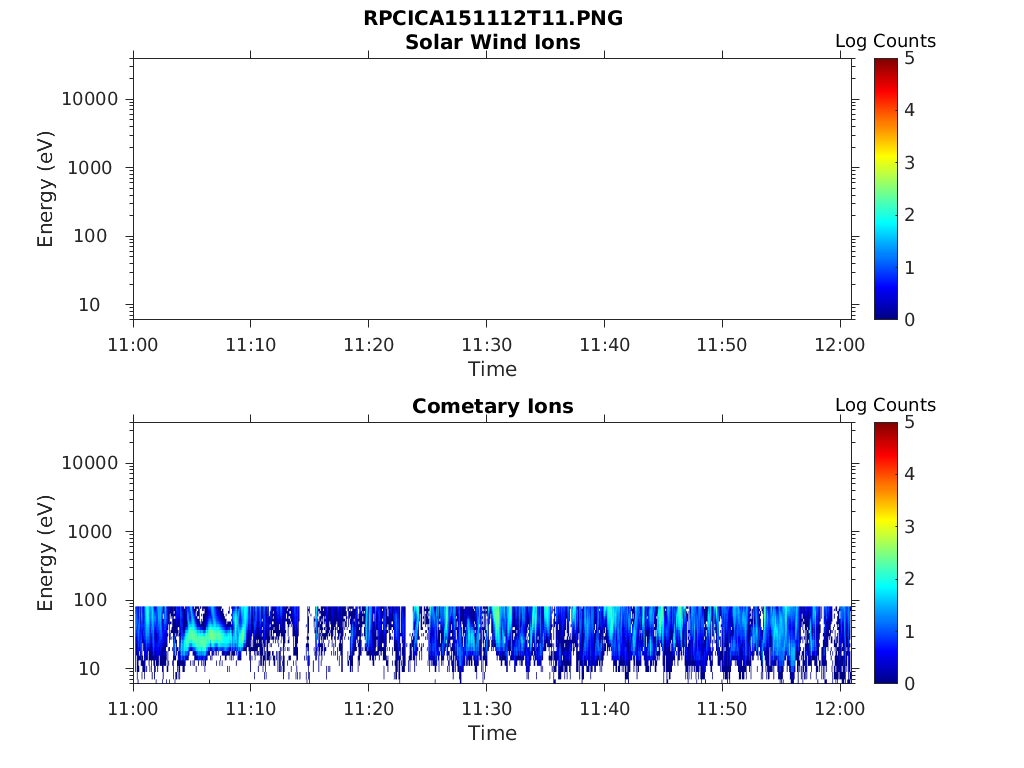The height and width of the screenshot is (768, 1024).
Task: Select 11:50 time tick under Solar Wind plot
Action: point(722,345)
